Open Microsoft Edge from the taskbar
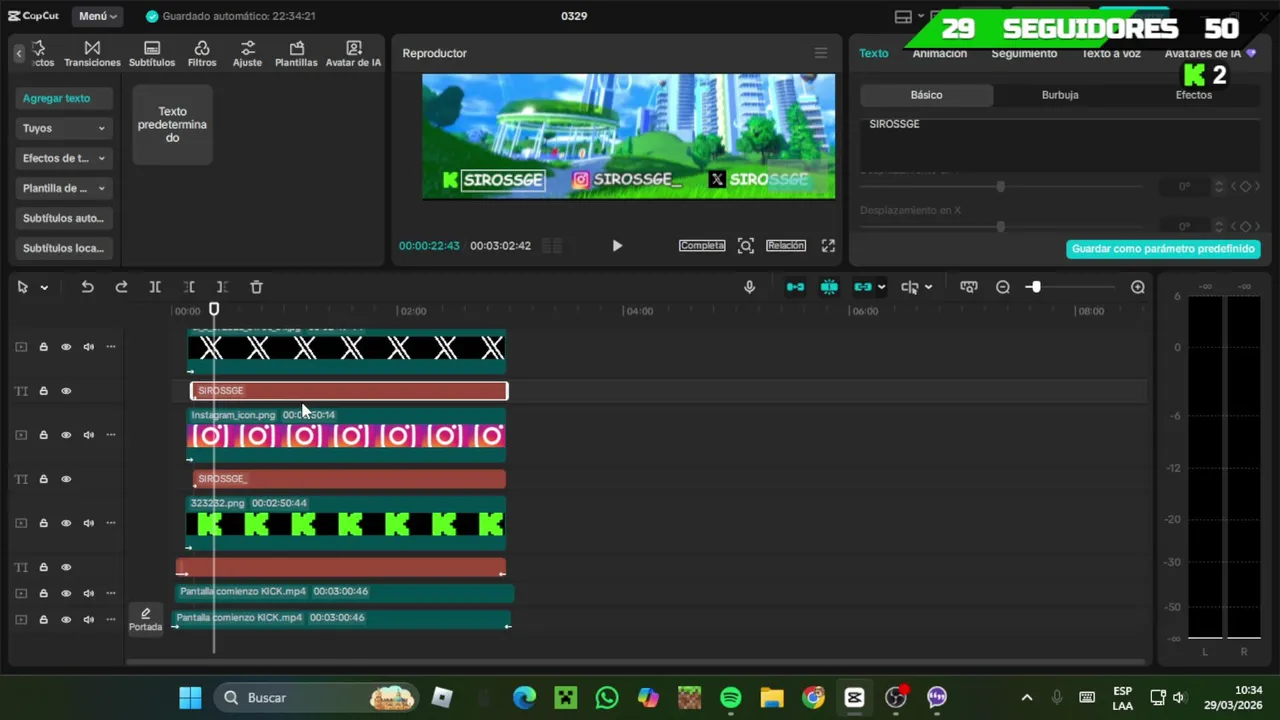 (x=524, y=697)
